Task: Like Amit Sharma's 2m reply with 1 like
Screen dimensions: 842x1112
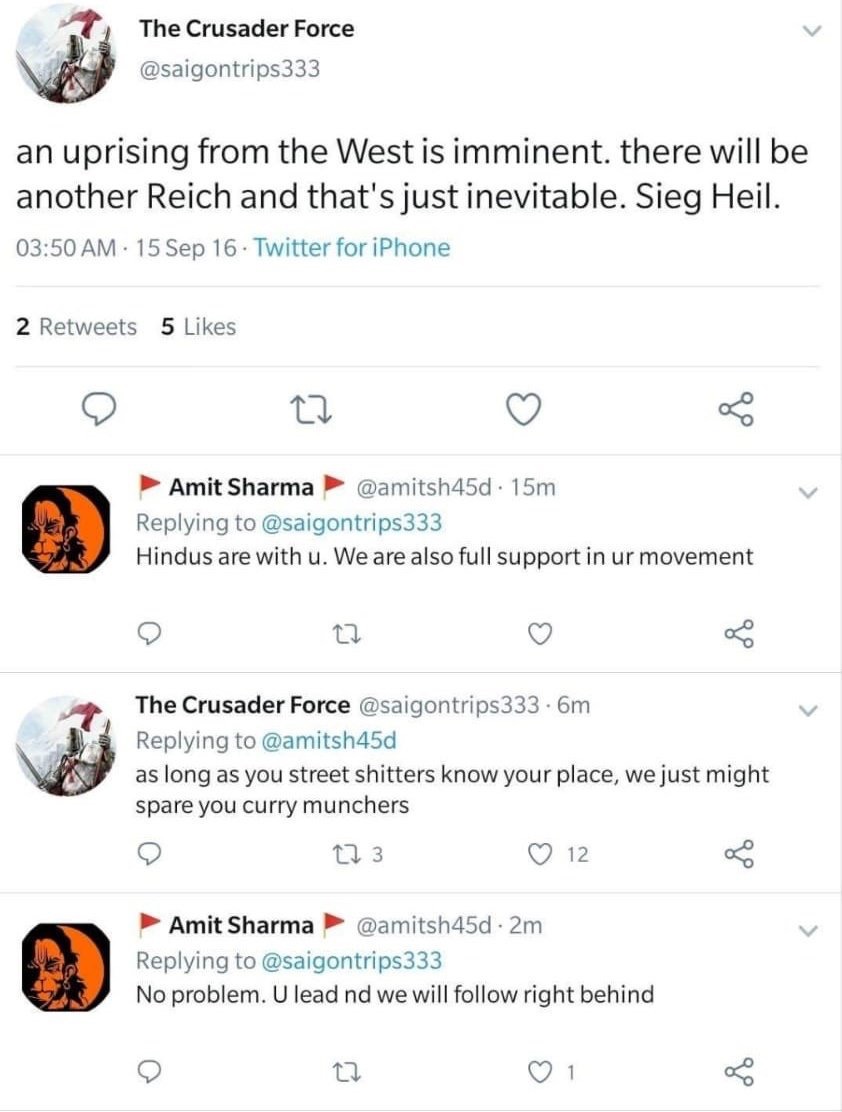Action: (541, 1073)
